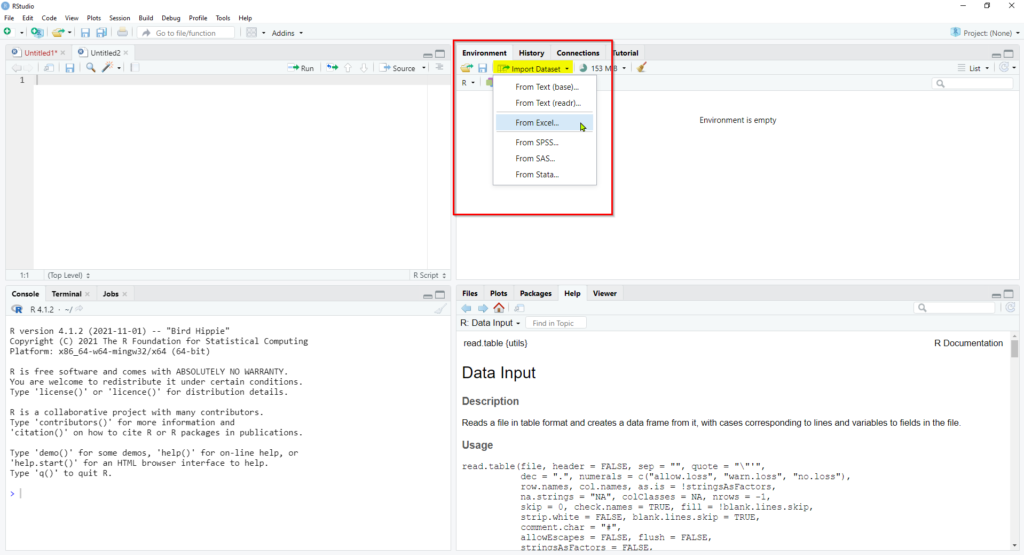
Task: Toggle the show-in-new-window editor icon
Action: (49, 68)
